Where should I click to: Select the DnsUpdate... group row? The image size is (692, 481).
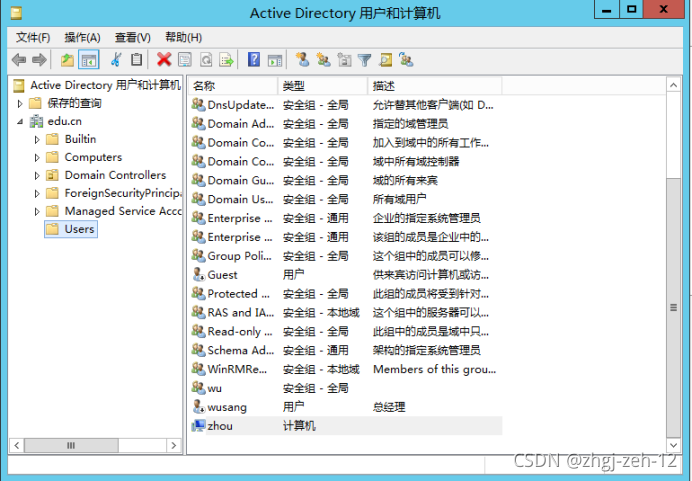(346, 105)
